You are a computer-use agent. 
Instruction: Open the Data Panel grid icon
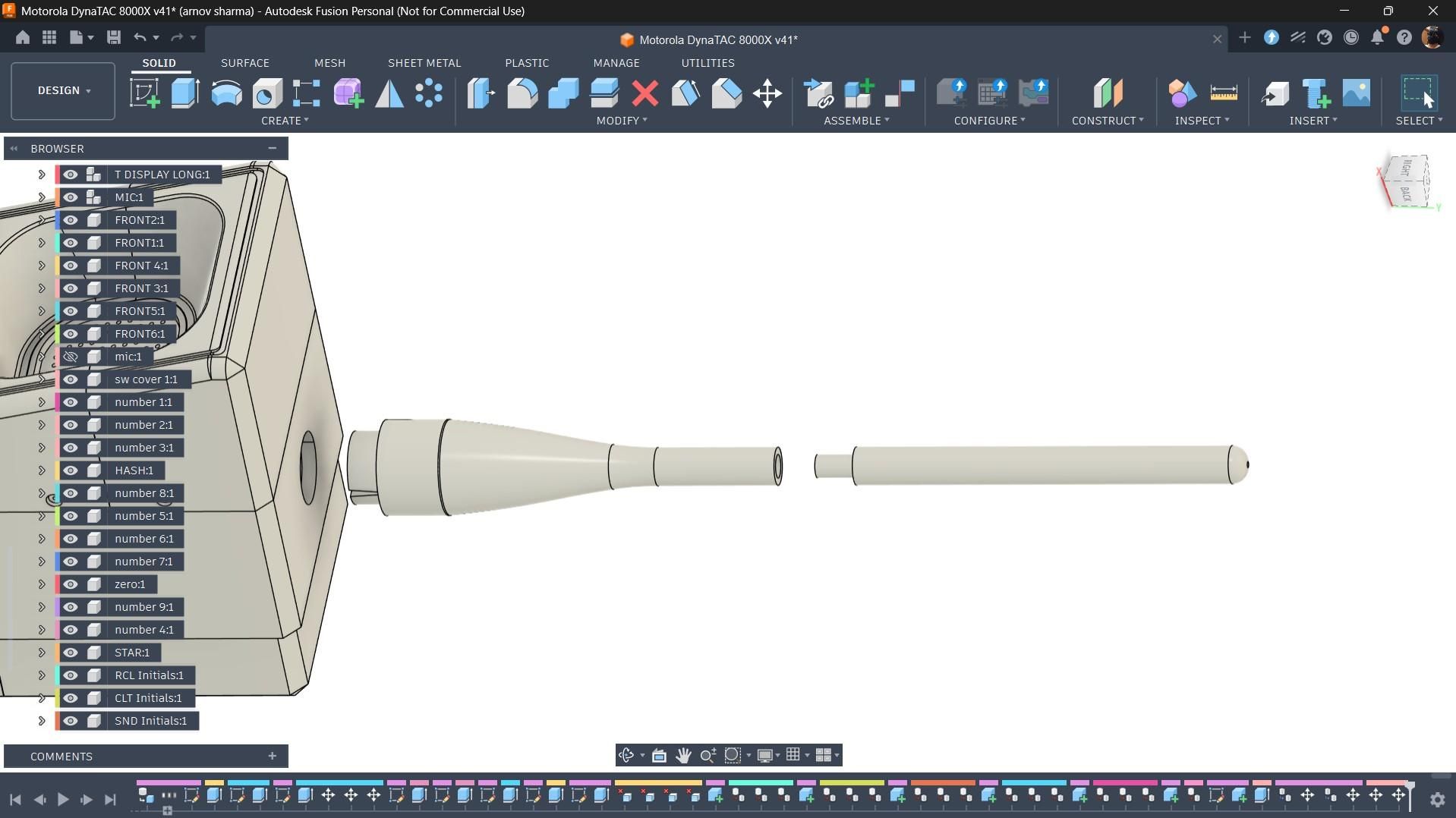pos(49,37)
